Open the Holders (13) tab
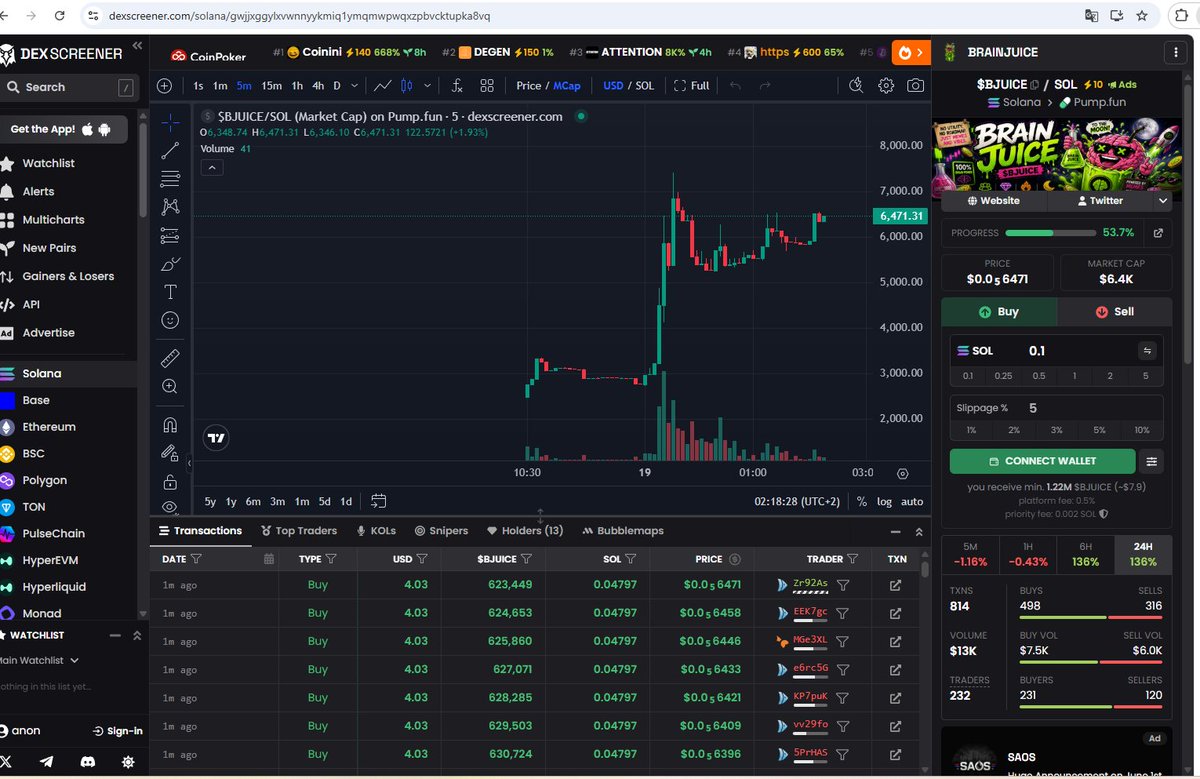 tap(525, 531)
